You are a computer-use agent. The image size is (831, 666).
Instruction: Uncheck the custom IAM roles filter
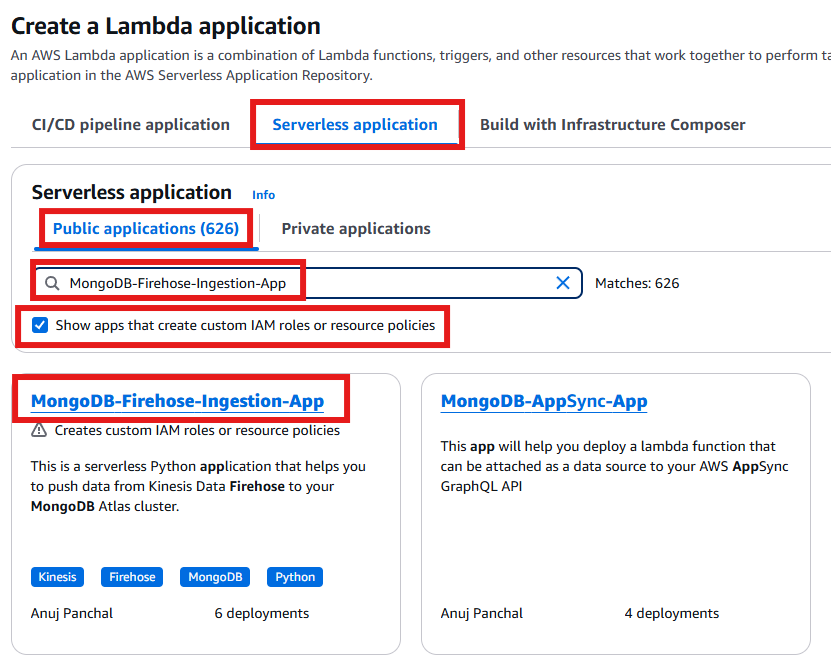pos(39,325)
